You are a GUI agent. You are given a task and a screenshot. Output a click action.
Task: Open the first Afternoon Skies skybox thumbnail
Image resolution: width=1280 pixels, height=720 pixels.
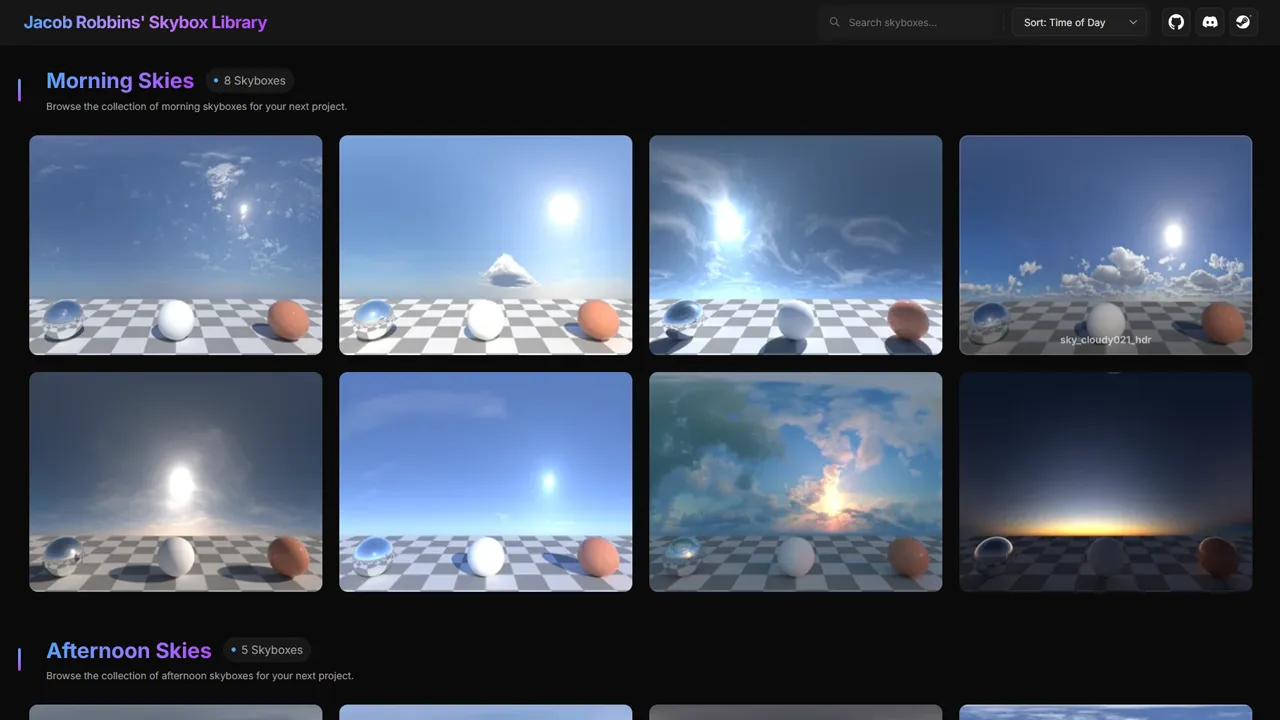point(175,712)
